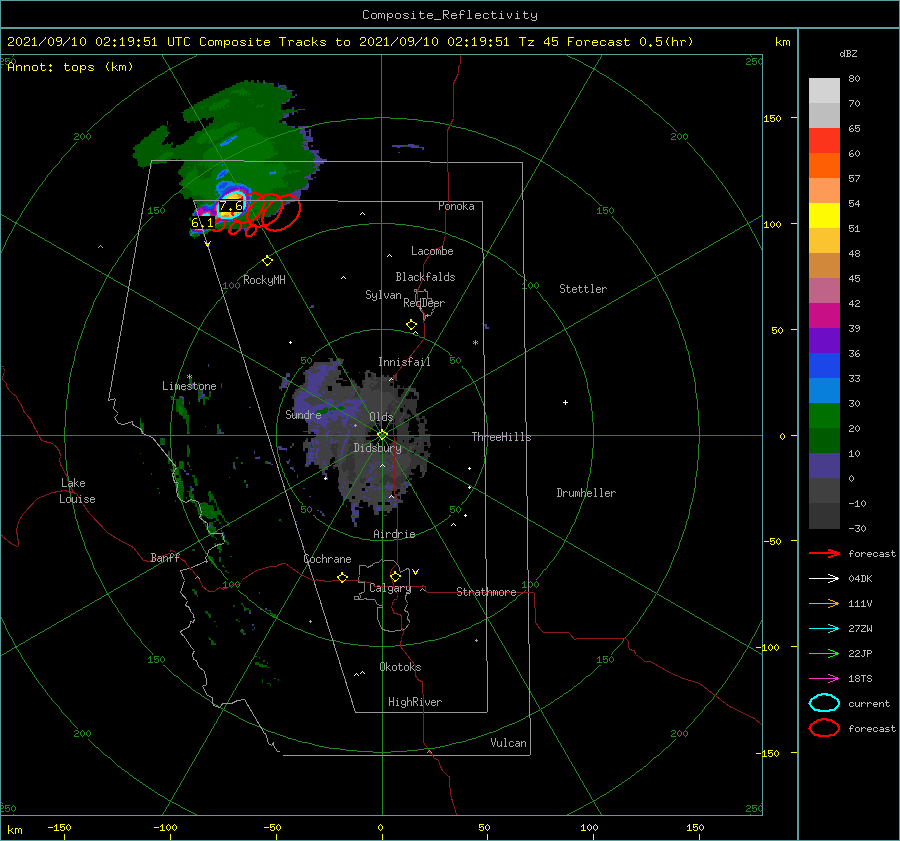Click the Annot: tops (km) label
The image size is (900, 841).
point(70,67)
